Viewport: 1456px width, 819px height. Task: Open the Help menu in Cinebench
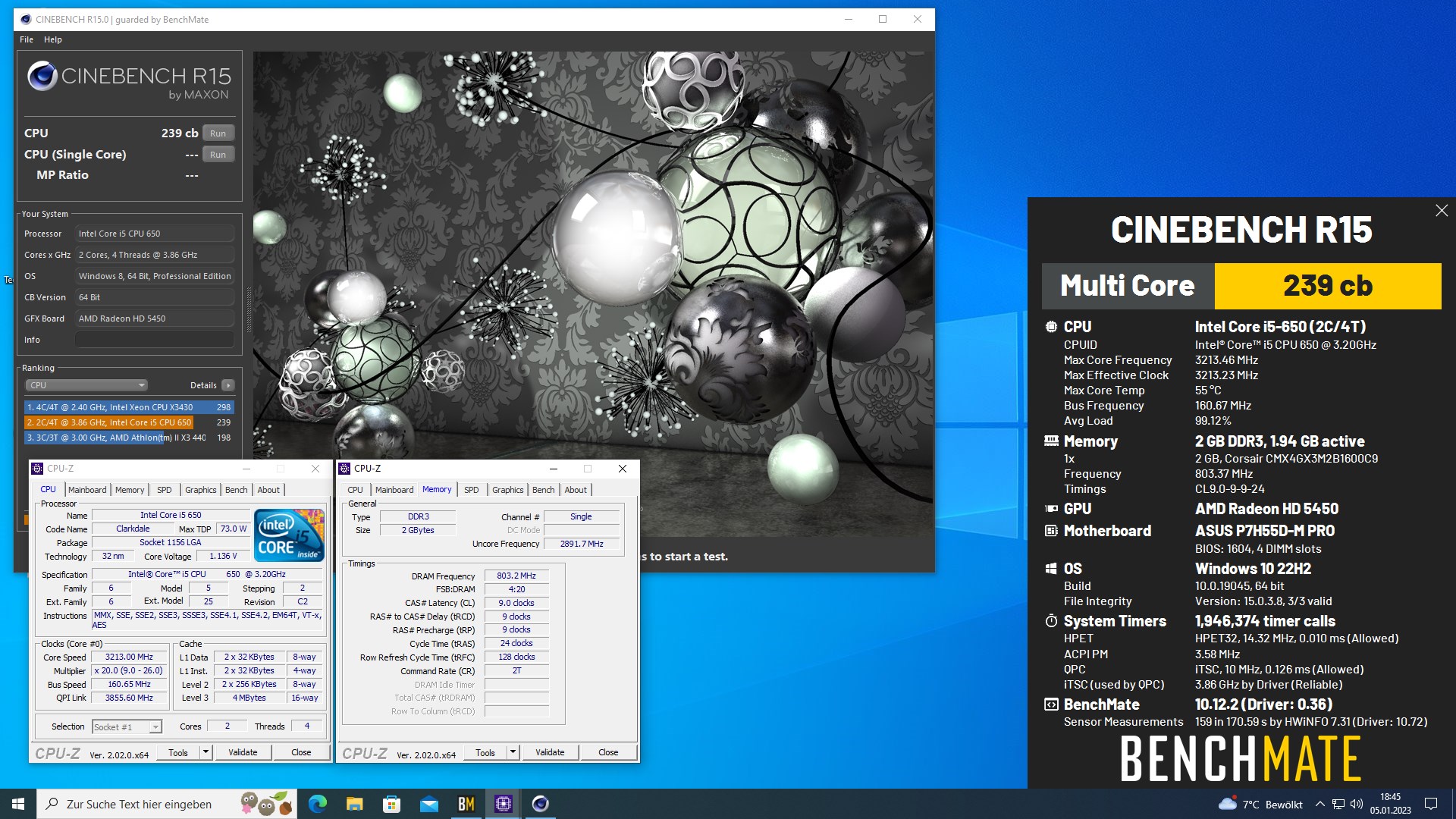point(53,39)
